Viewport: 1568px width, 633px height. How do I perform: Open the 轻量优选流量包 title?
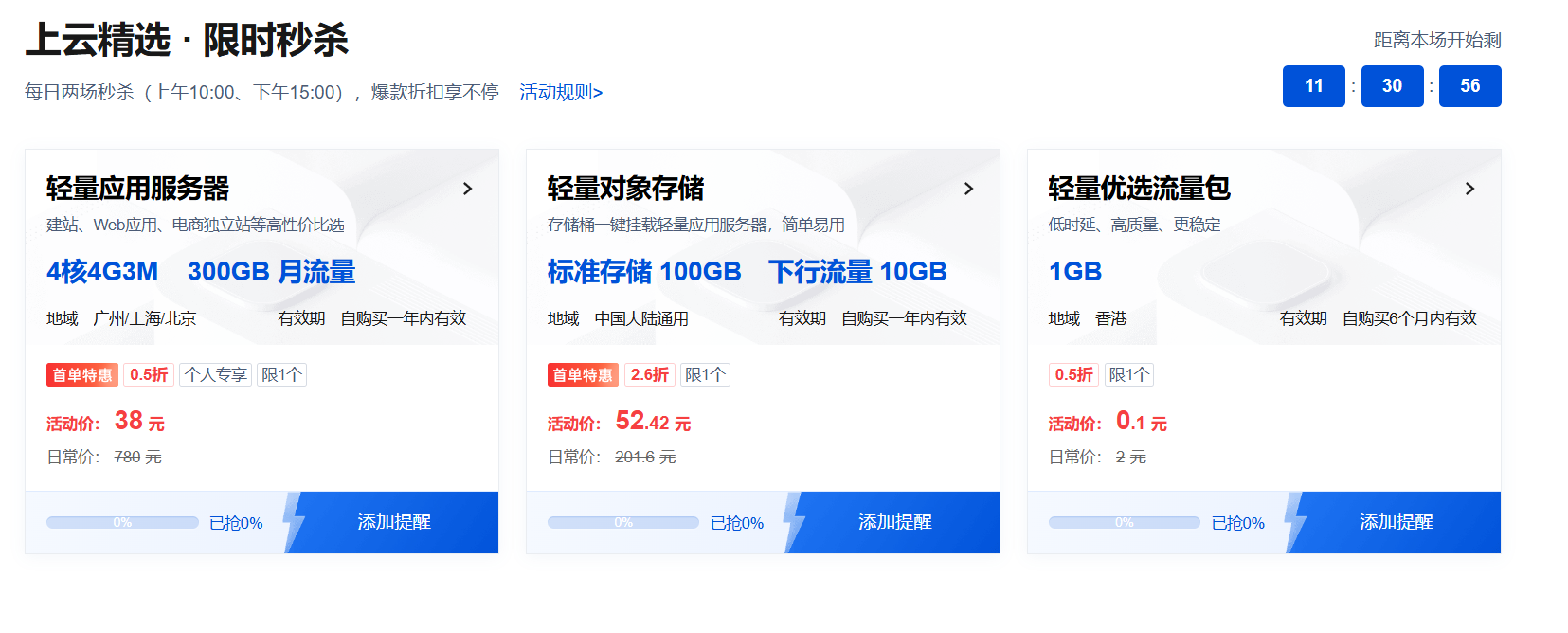pos(1139,189)
